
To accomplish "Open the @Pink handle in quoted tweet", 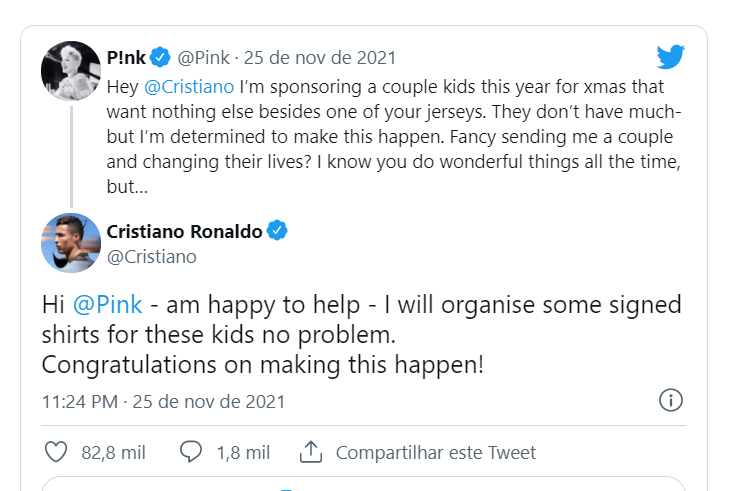I will [204, 57].
